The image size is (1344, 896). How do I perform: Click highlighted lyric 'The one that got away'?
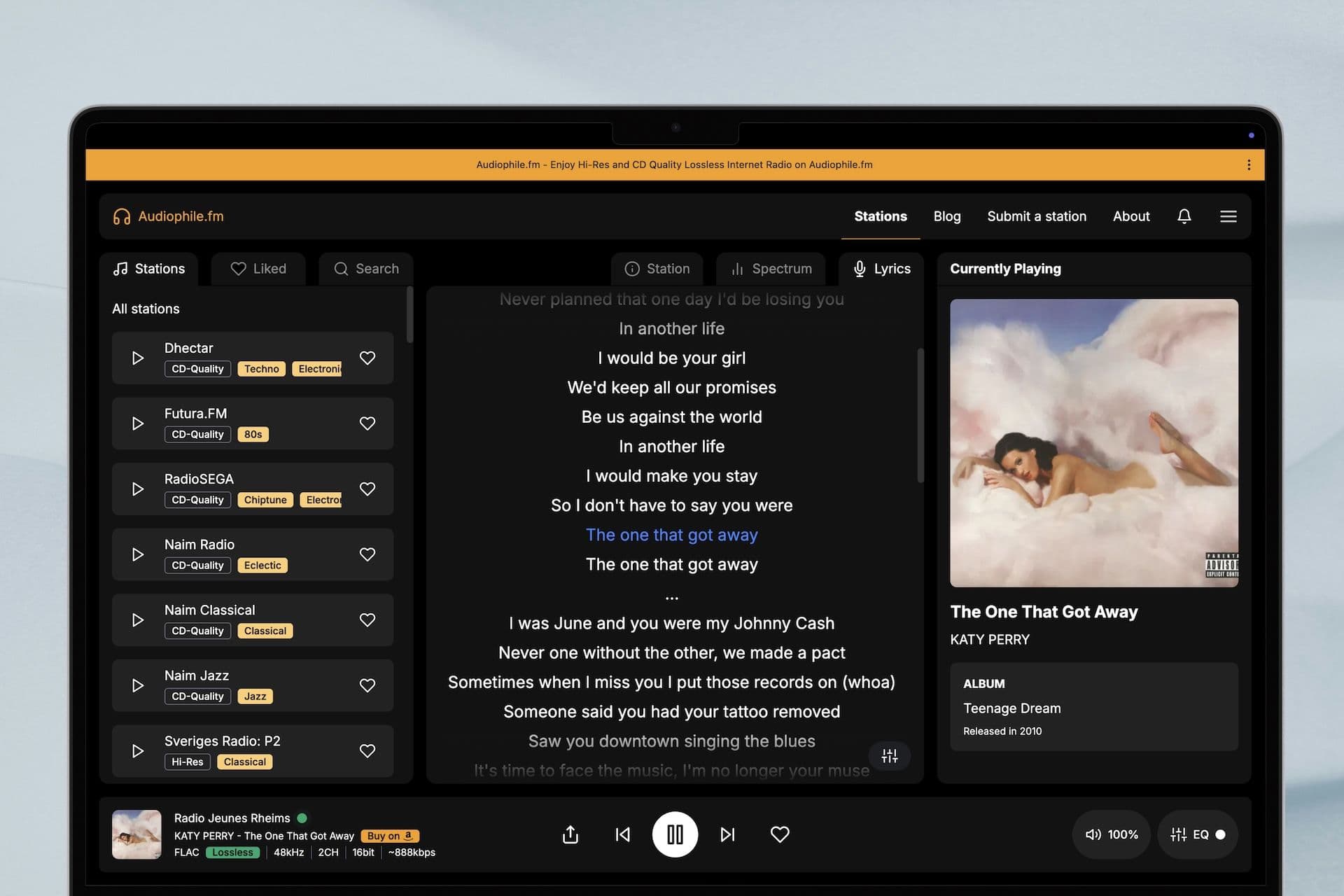[672, 535]
